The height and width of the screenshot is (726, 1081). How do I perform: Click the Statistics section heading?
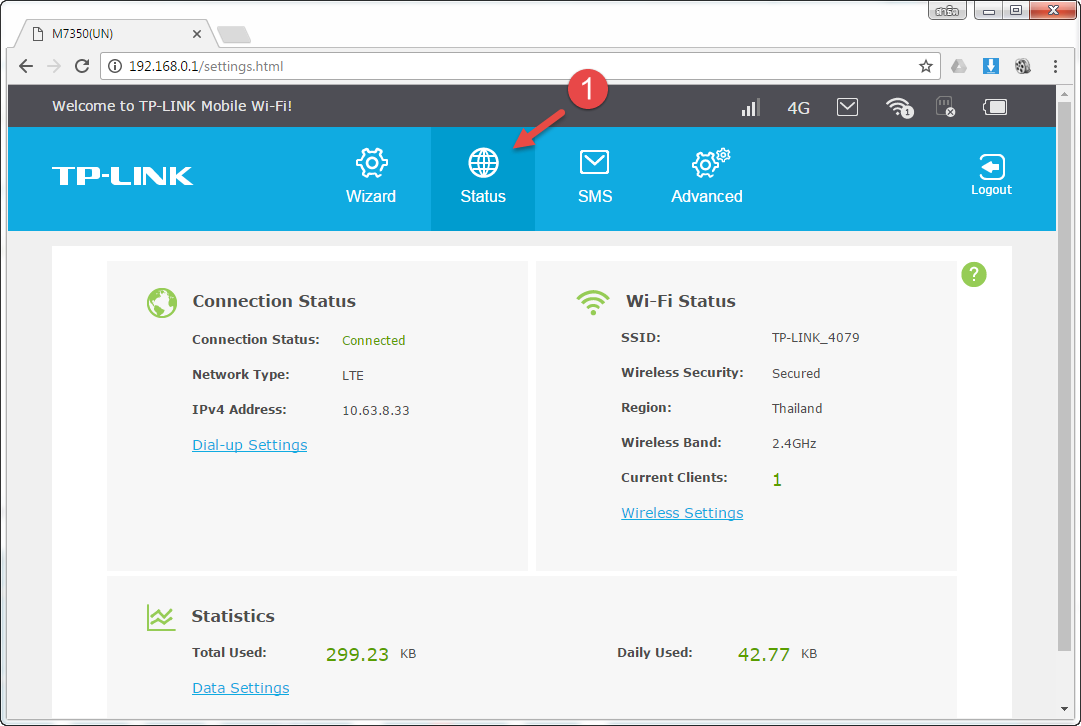click(233, 616)
